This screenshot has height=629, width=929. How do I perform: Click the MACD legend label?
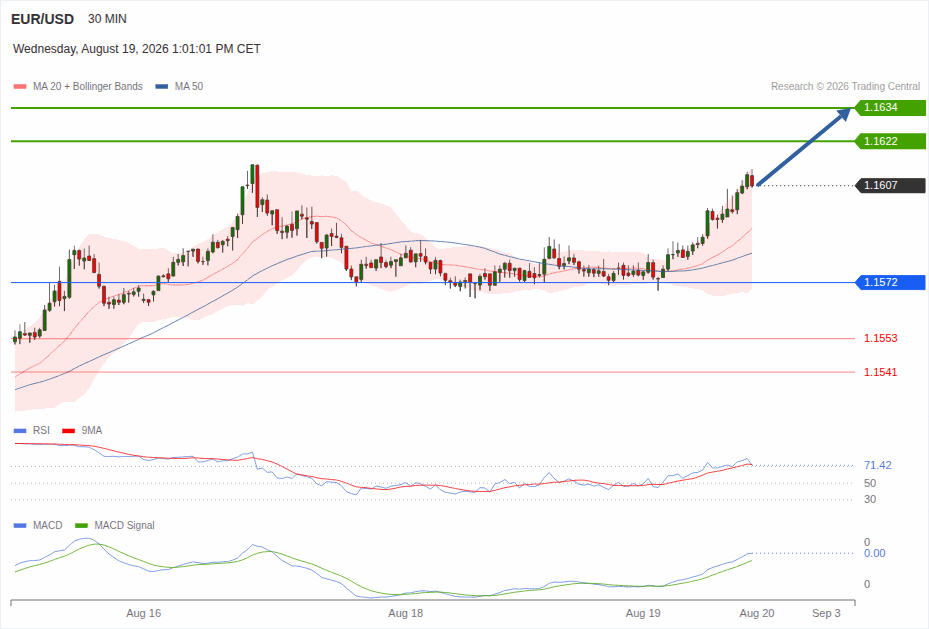pyautogui.click(x=48, y=525)
